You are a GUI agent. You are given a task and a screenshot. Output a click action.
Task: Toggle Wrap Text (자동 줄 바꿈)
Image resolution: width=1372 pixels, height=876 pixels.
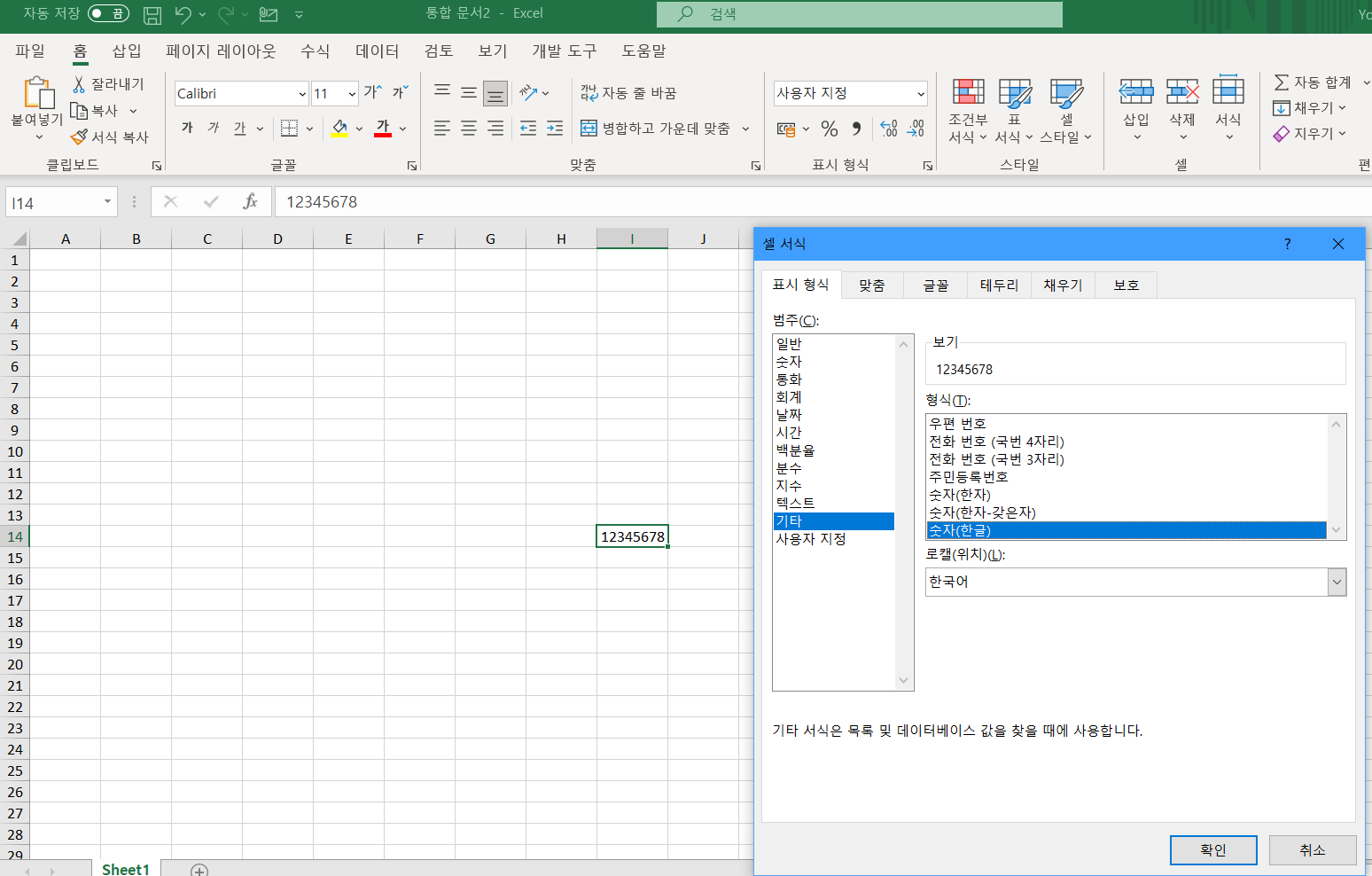point(628,93)
